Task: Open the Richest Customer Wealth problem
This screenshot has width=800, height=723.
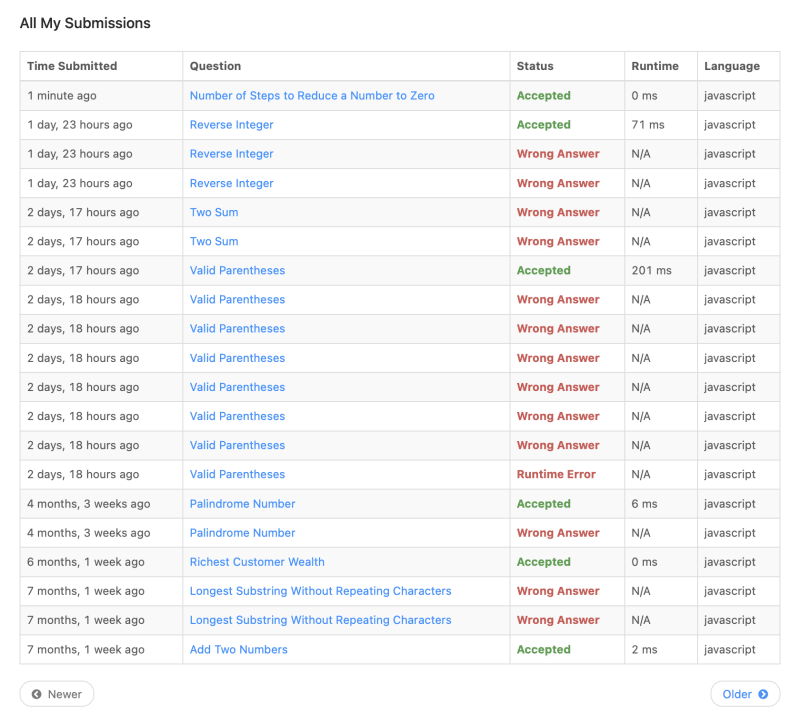Action: click(x=257, y=562)
